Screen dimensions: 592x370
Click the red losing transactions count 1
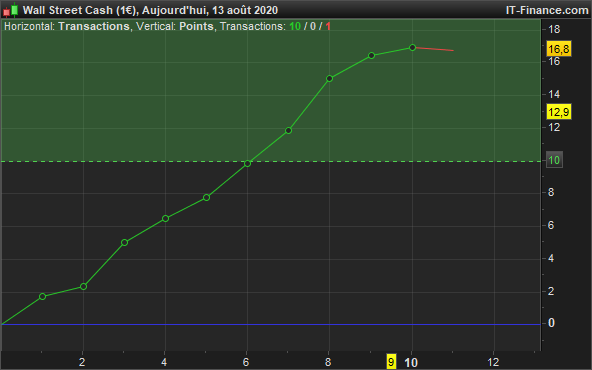point(328,26)
